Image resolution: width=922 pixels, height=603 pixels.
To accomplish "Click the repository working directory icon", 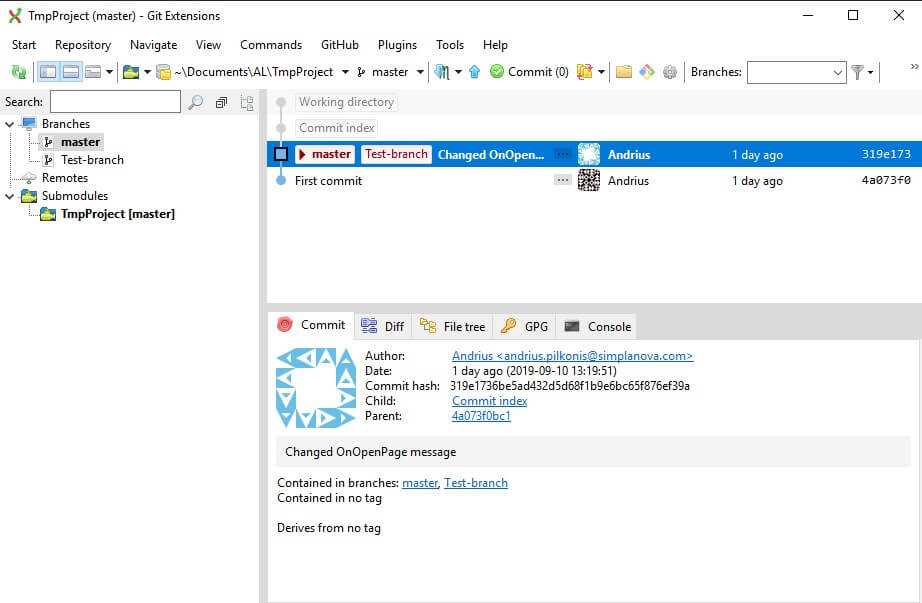I will click(163, 72).
